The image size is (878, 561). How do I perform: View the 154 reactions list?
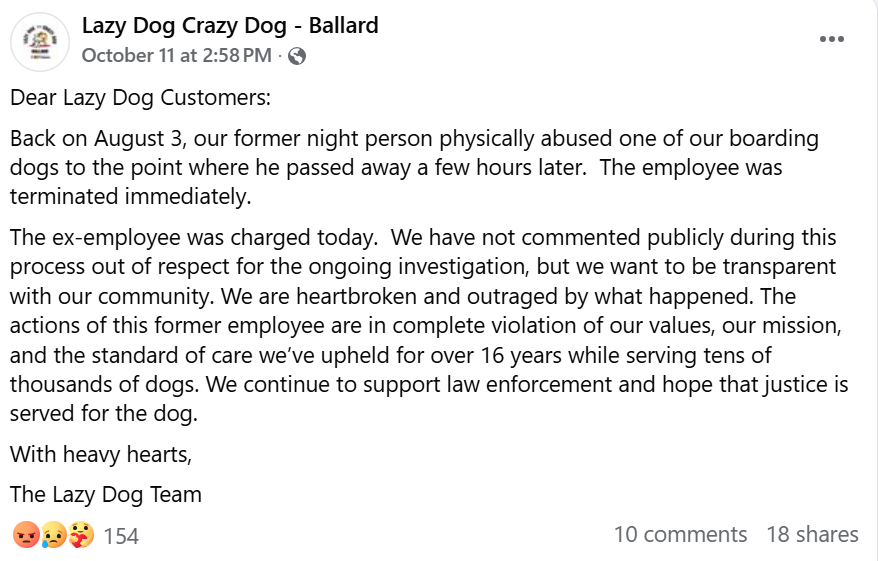coord(121,536)
